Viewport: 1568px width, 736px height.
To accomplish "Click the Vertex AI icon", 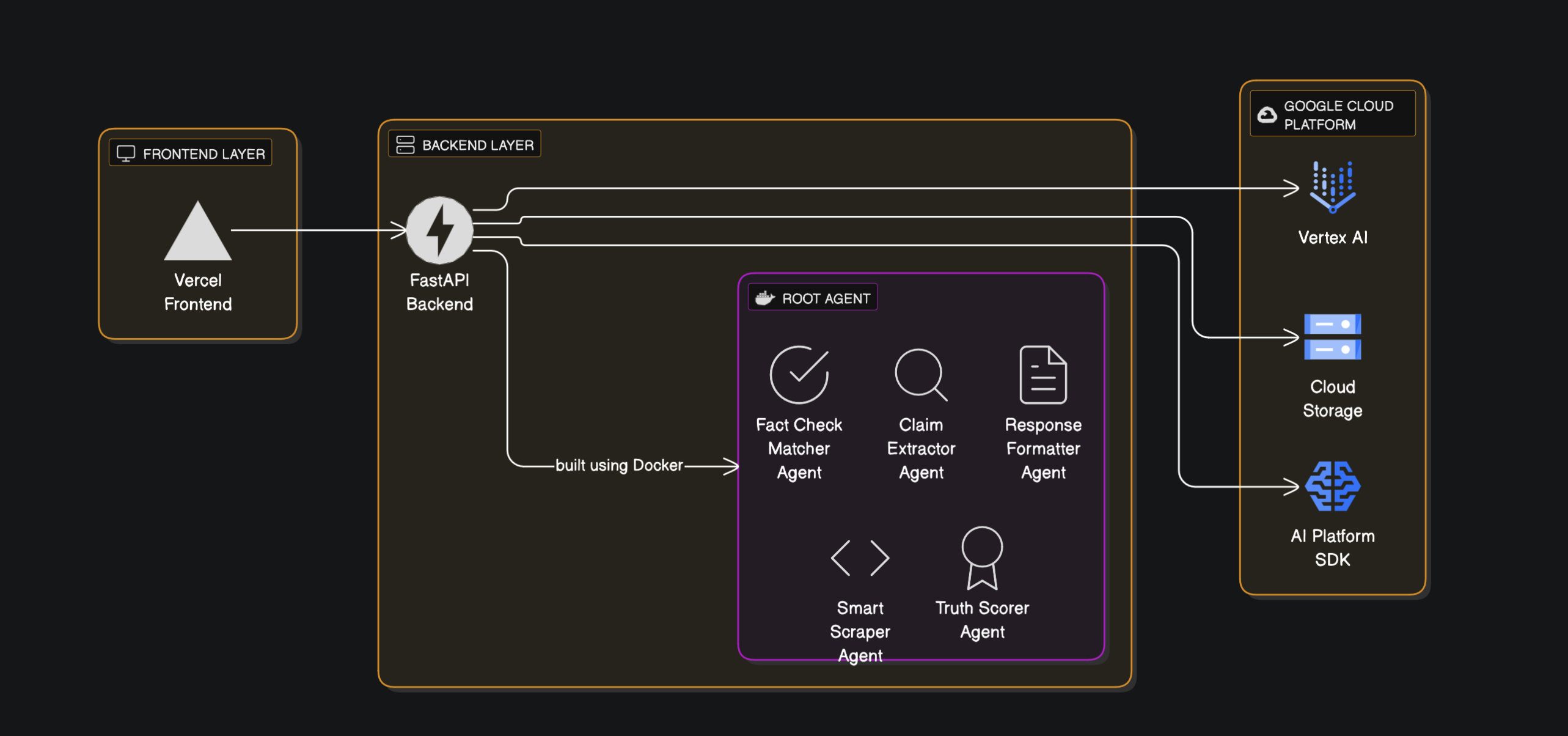I will [1332, 187].
